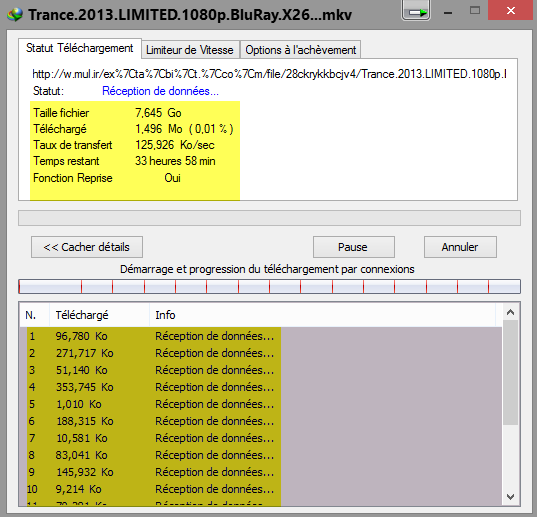Viewport: 537px width, 517px height.
Task: Click file size value 7,645 Go
Action: pyautogui.click(x=158, y=113)
